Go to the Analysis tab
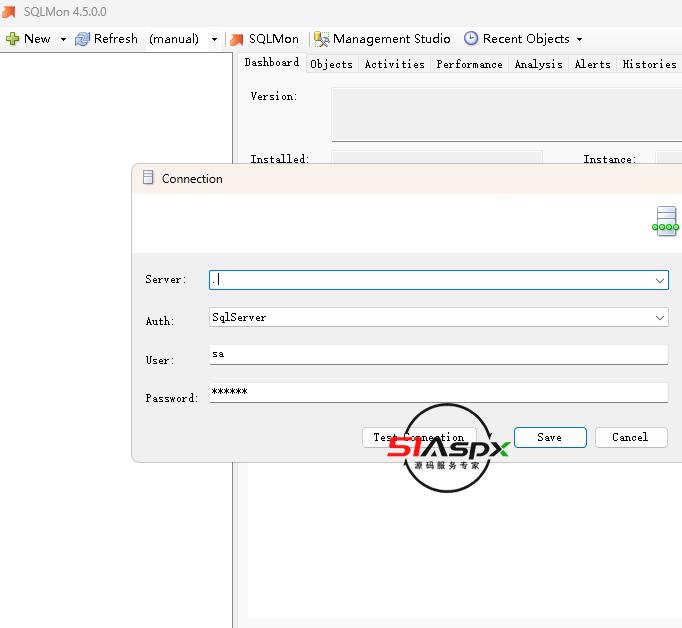Screen dimensions: 682x628 (x=538, y=64)
